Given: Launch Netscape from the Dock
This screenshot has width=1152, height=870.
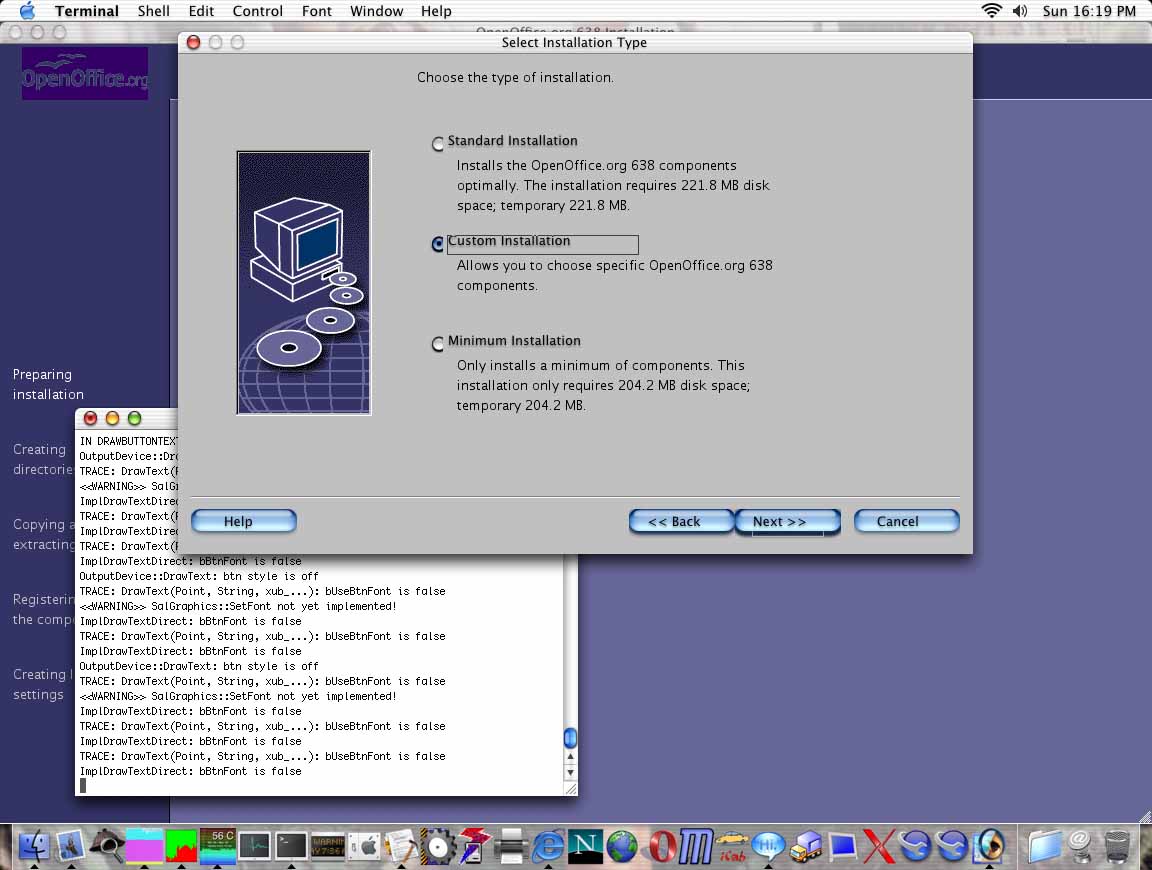Looking at the screenshot, I should pyautogui.click(x=585, y=846).
